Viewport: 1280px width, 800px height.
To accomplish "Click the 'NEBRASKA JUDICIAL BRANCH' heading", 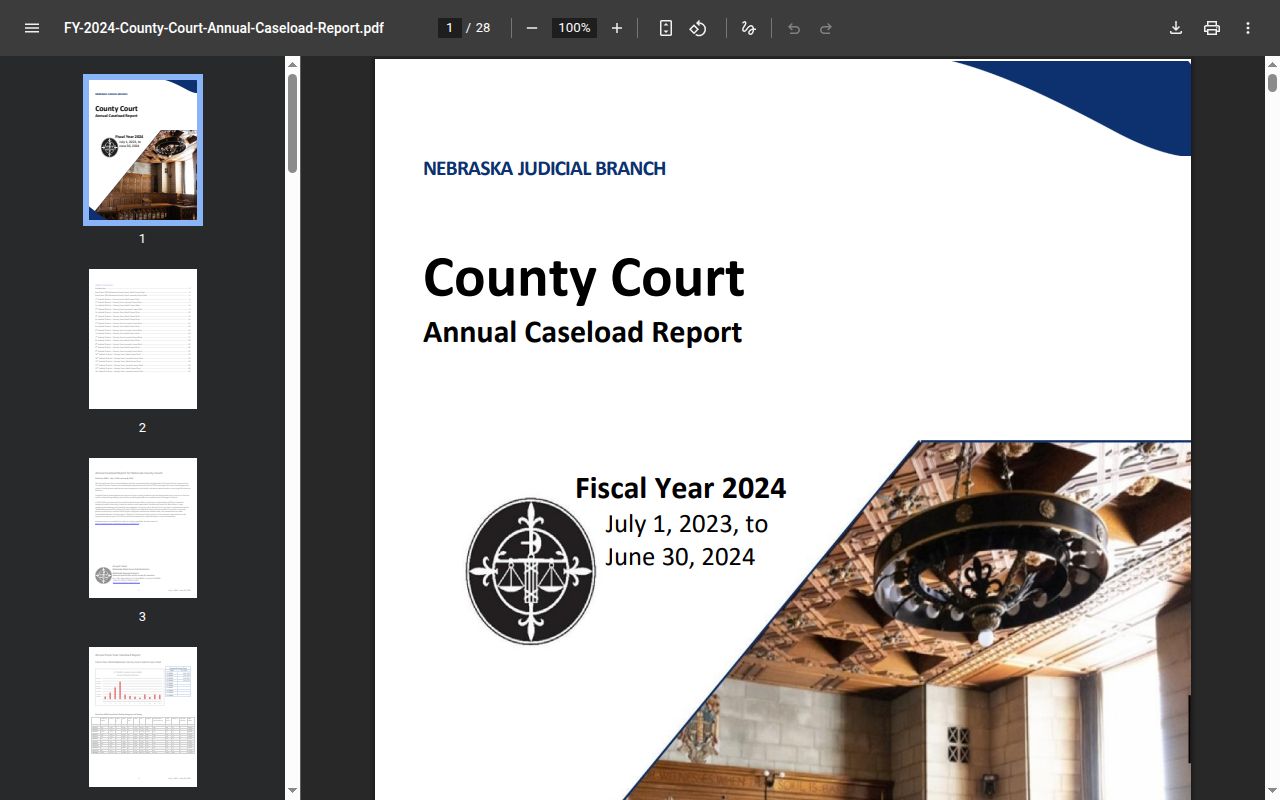I will [x=544, y=168].
